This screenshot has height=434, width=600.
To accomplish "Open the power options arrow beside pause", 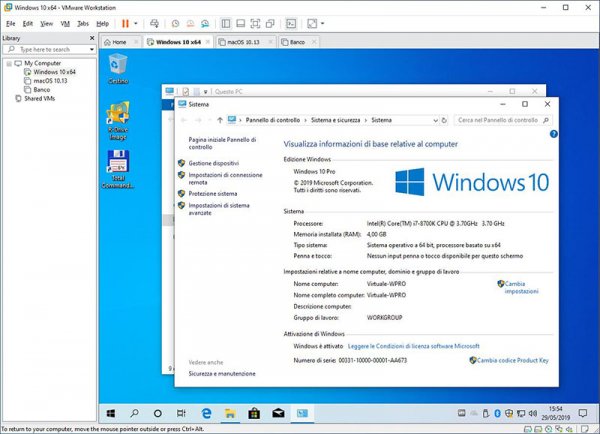I will (135, 23).
